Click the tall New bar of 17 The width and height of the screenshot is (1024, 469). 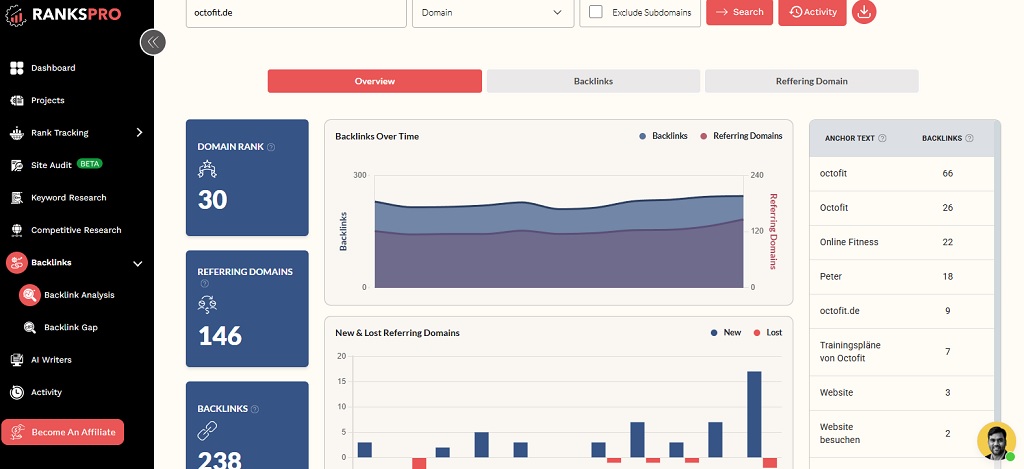point(754,414)
